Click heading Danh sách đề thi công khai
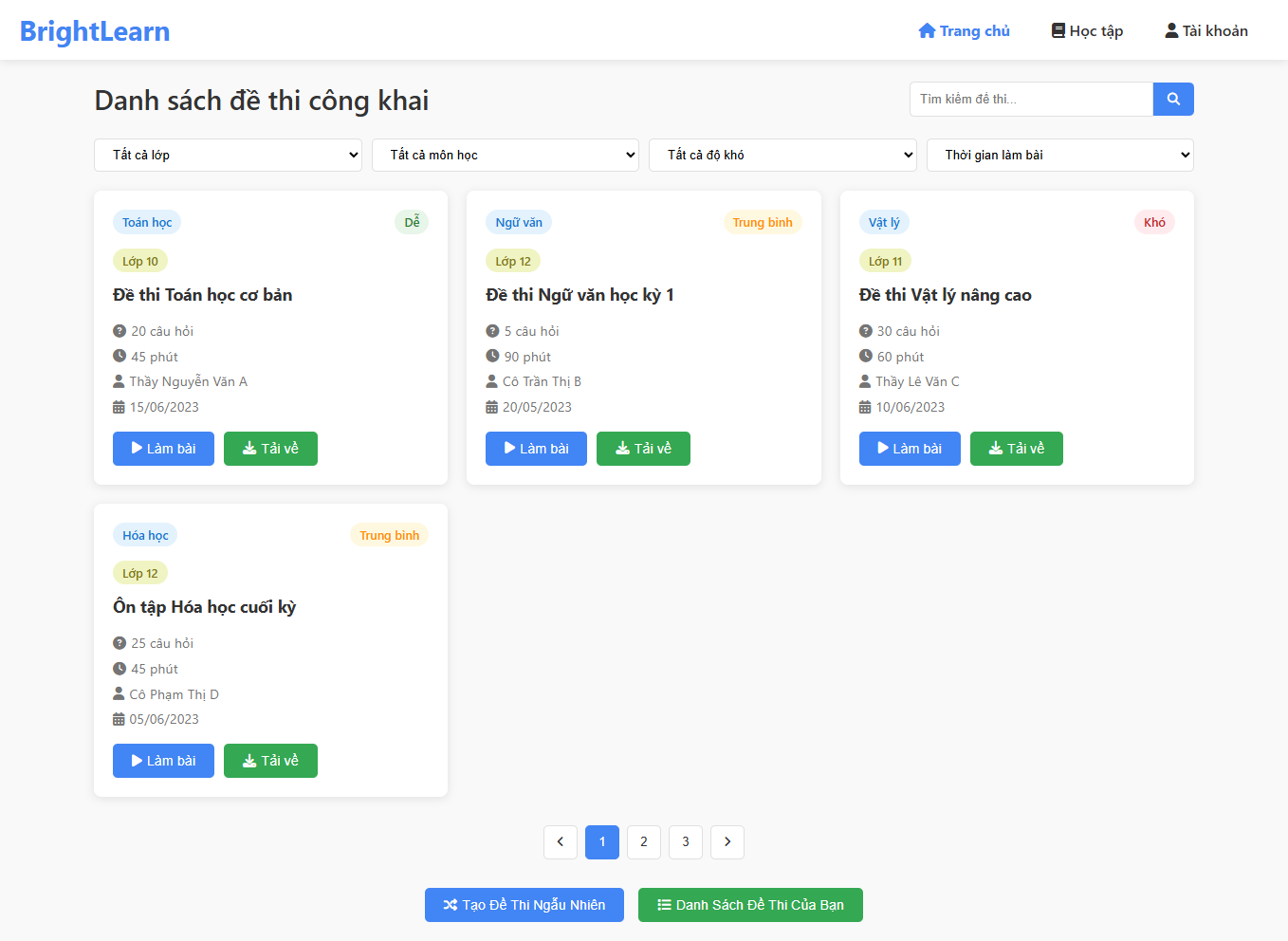Image resolution: width=1288 pixels, height=941 pixels. 262,101
